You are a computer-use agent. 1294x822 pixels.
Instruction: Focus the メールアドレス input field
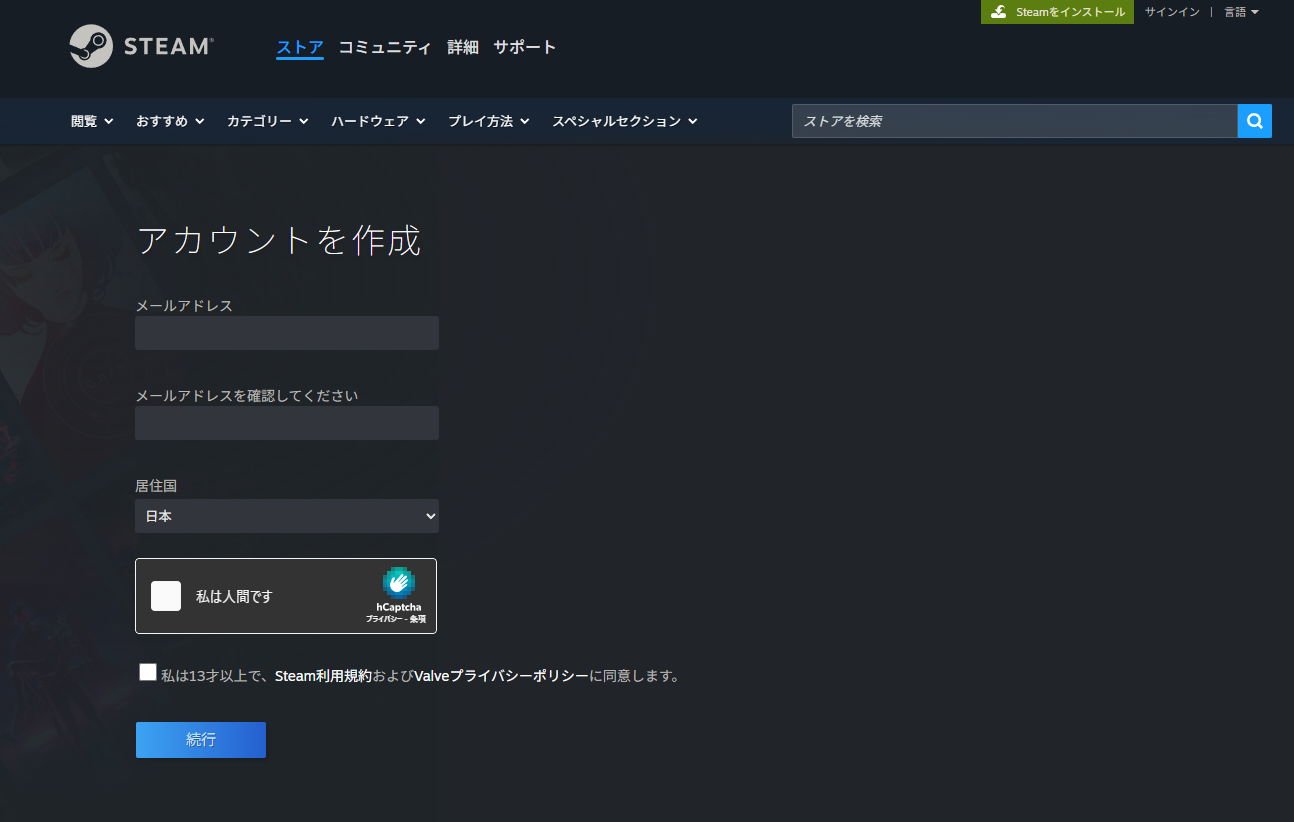point(287,333)
